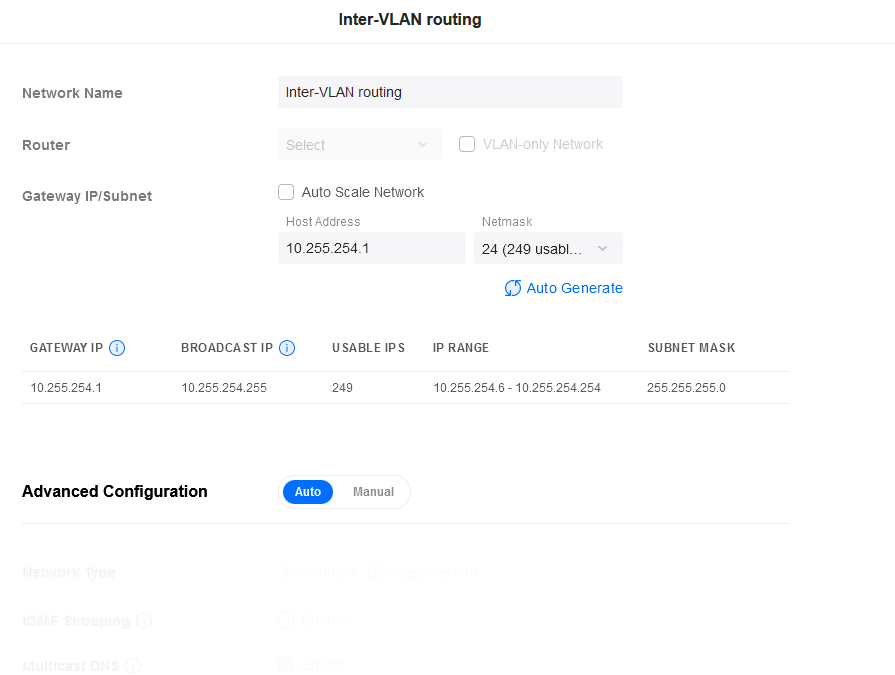895x675 pixels.
Task: Switch Advanced Configuration to Manual
Action: [x=373, y=492]
